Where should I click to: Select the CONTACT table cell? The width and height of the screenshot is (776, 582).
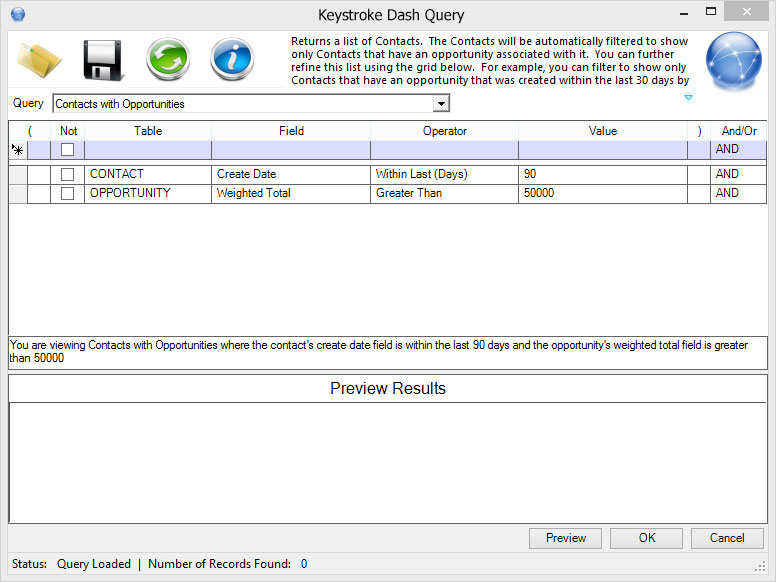tap(148, 174)
